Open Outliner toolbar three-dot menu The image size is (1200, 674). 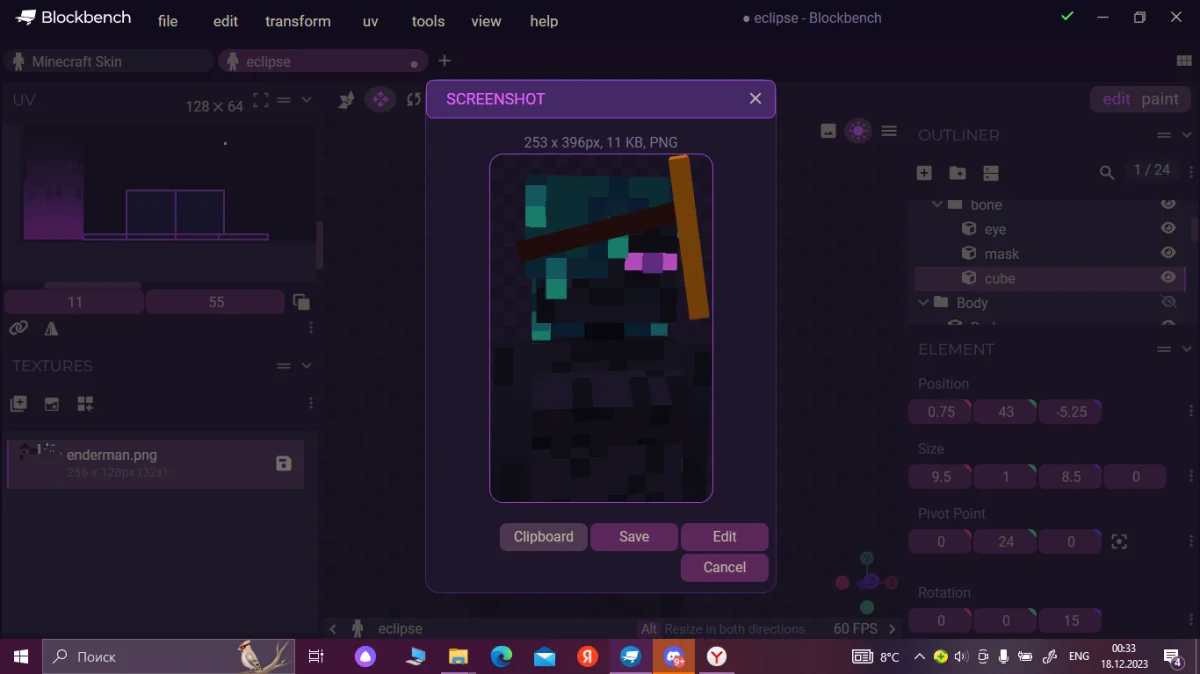(x=1191, y=171)
